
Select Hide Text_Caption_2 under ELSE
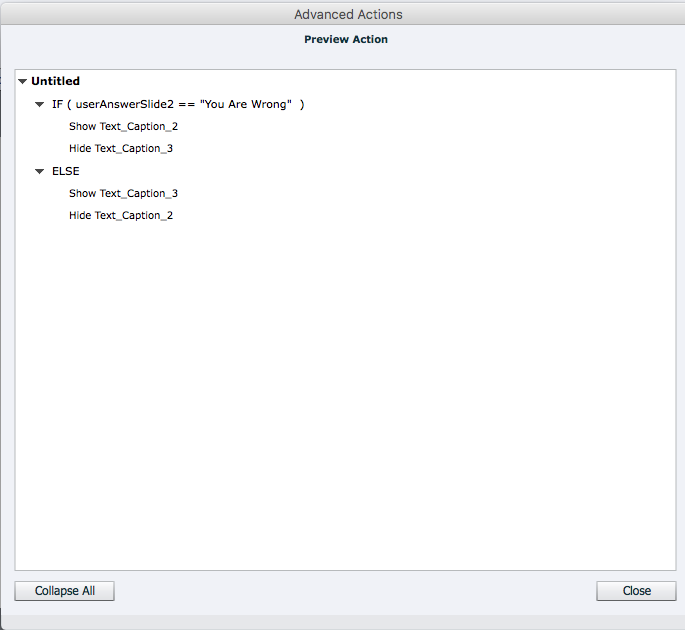(121, 216)
